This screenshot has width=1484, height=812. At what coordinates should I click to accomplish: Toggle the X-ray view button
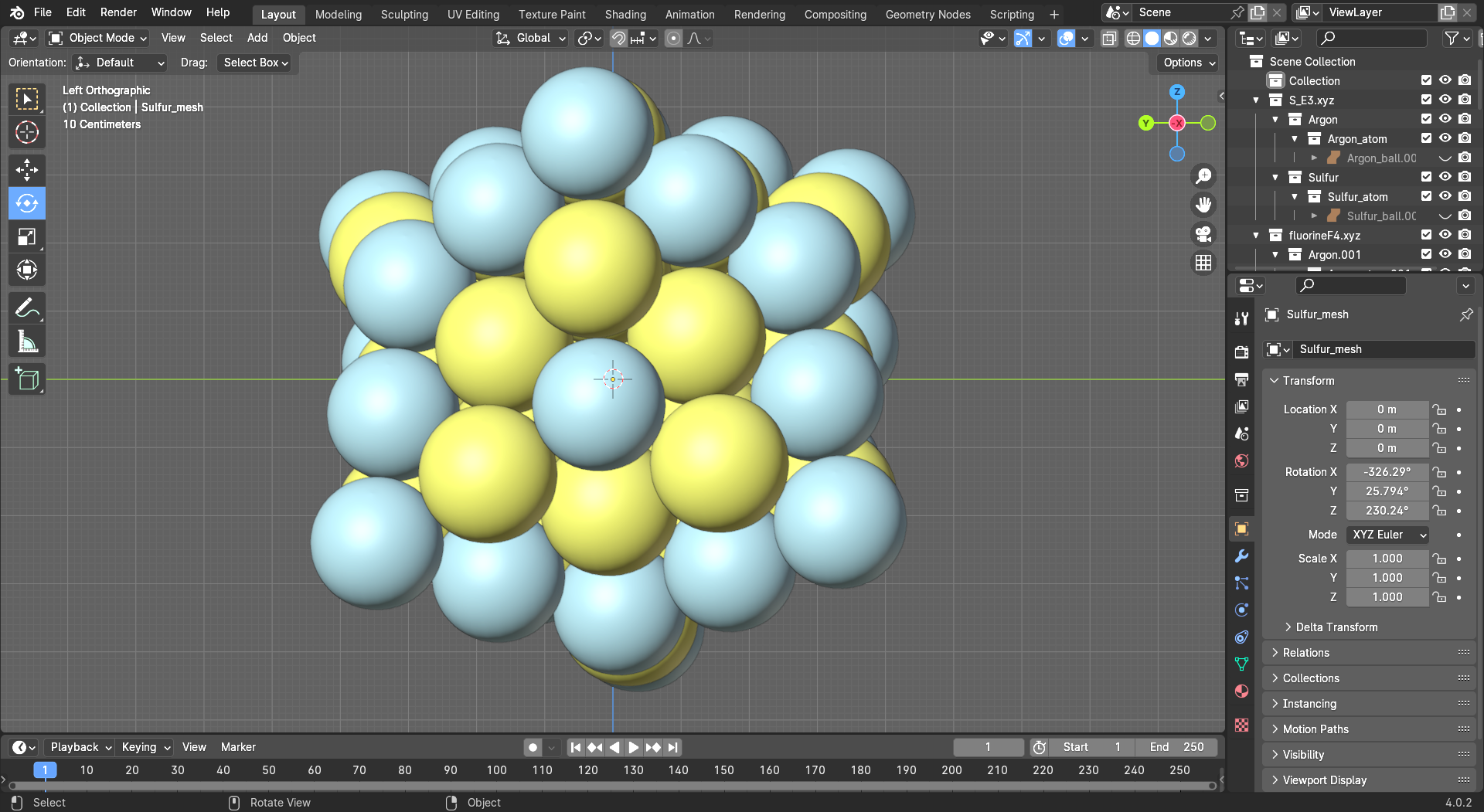[x=1109, y=39]
